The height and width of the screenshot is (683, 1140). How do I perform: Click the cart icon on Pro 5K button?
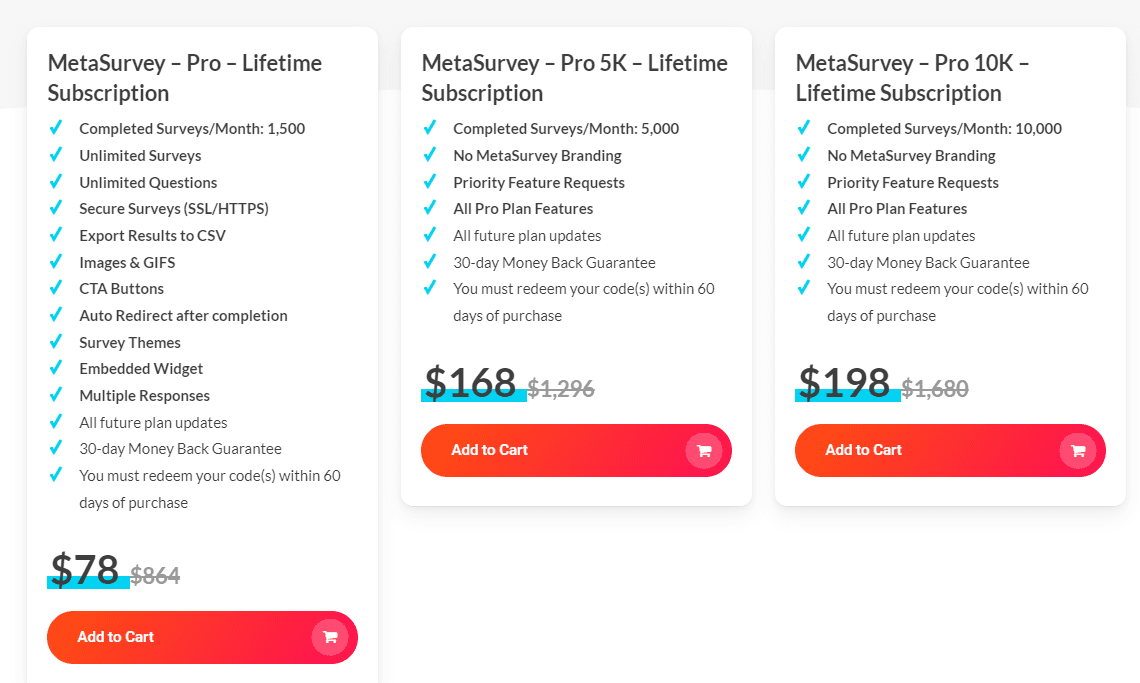pos(704,450)
